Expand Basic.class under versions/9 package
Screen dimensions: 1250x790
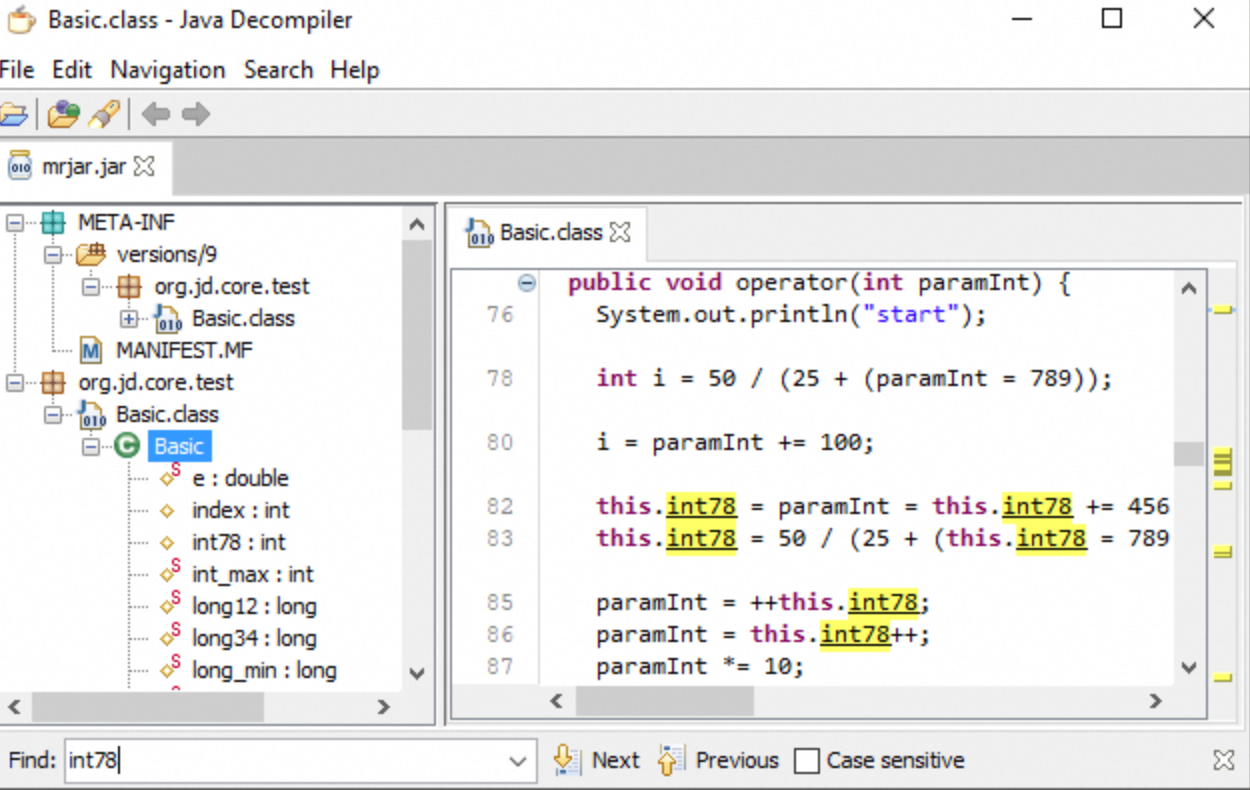point(128,318)
